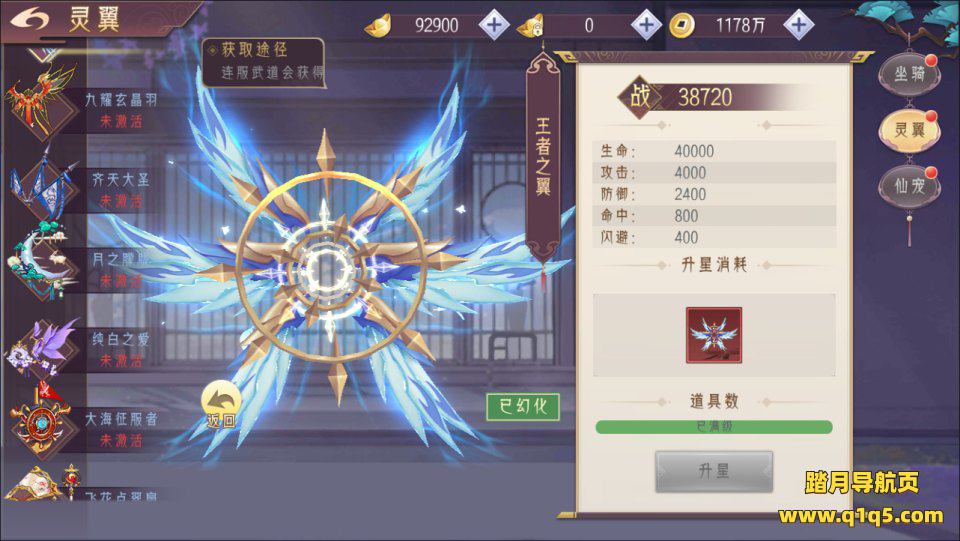Click the 已幻化 button

pos(523,407)
